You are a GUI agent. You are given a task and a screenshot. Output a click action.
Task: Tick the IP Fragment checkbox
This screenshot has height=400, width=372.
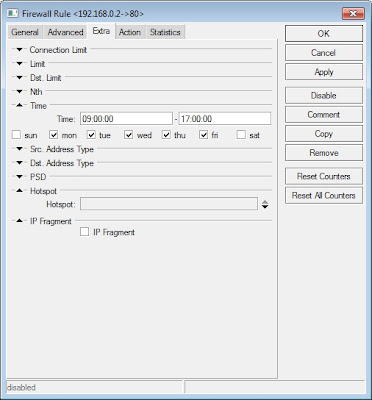tap(85, 232)
